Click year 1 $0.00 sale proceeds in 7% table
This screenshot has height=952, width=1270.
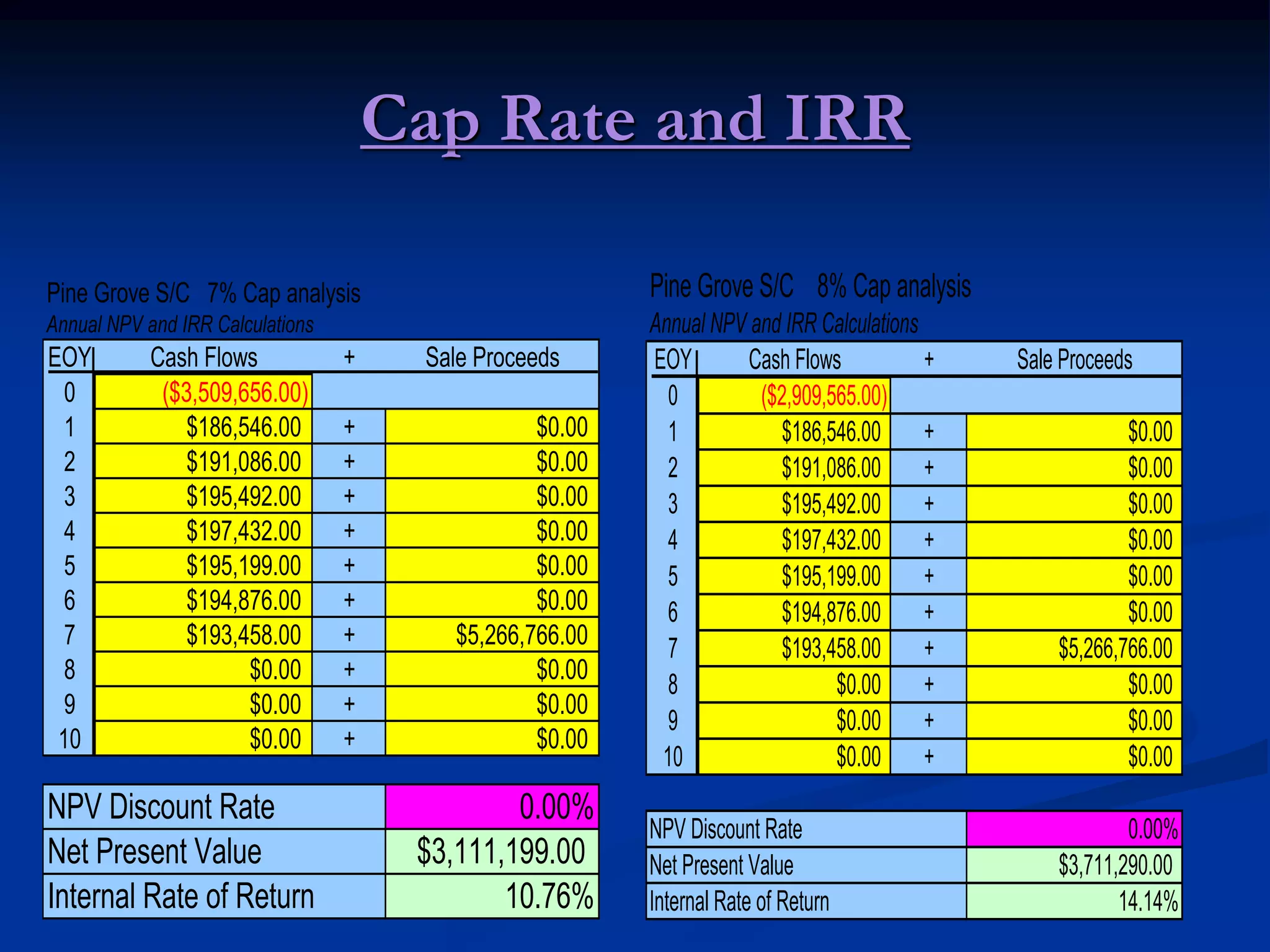[492, 426]
